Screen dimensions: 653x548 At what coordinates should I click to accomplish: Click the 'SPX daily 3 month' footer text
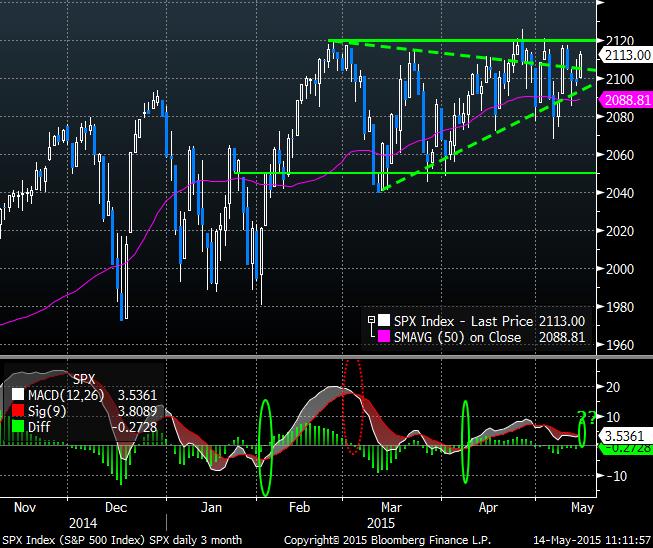click(x=195, y=540)
